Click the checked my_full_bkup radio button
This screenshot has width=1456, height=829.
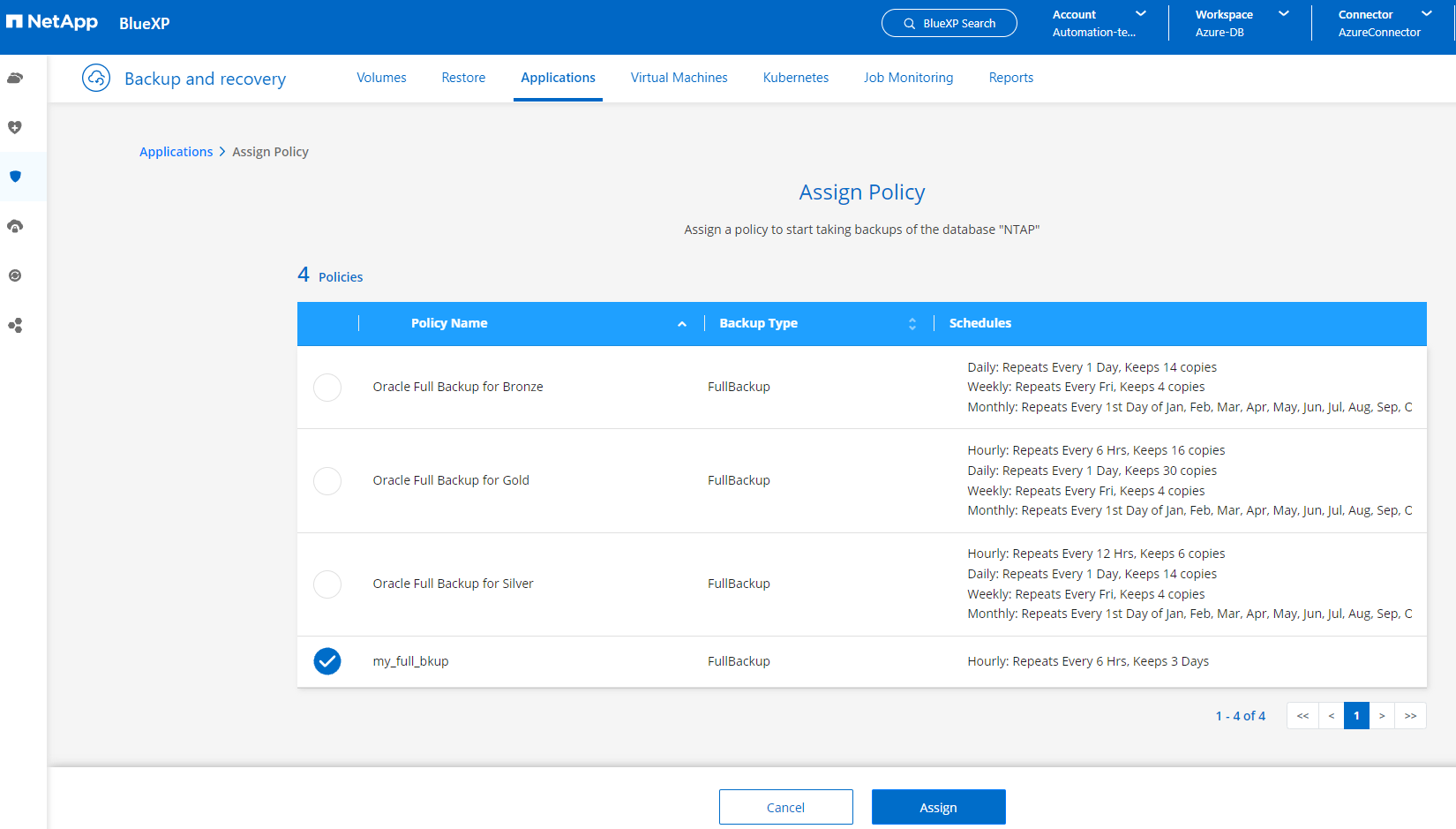coord(327,661)
